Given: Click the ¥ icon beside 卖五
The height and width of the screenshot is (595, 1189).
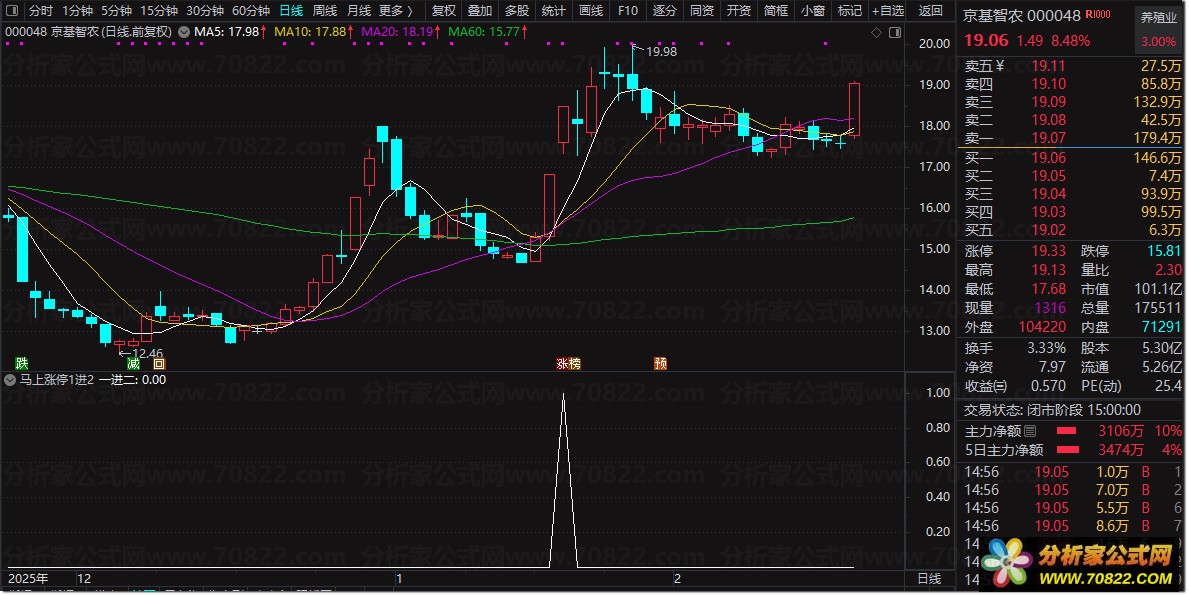Looking at the screenshot, I should click(999, 66).
